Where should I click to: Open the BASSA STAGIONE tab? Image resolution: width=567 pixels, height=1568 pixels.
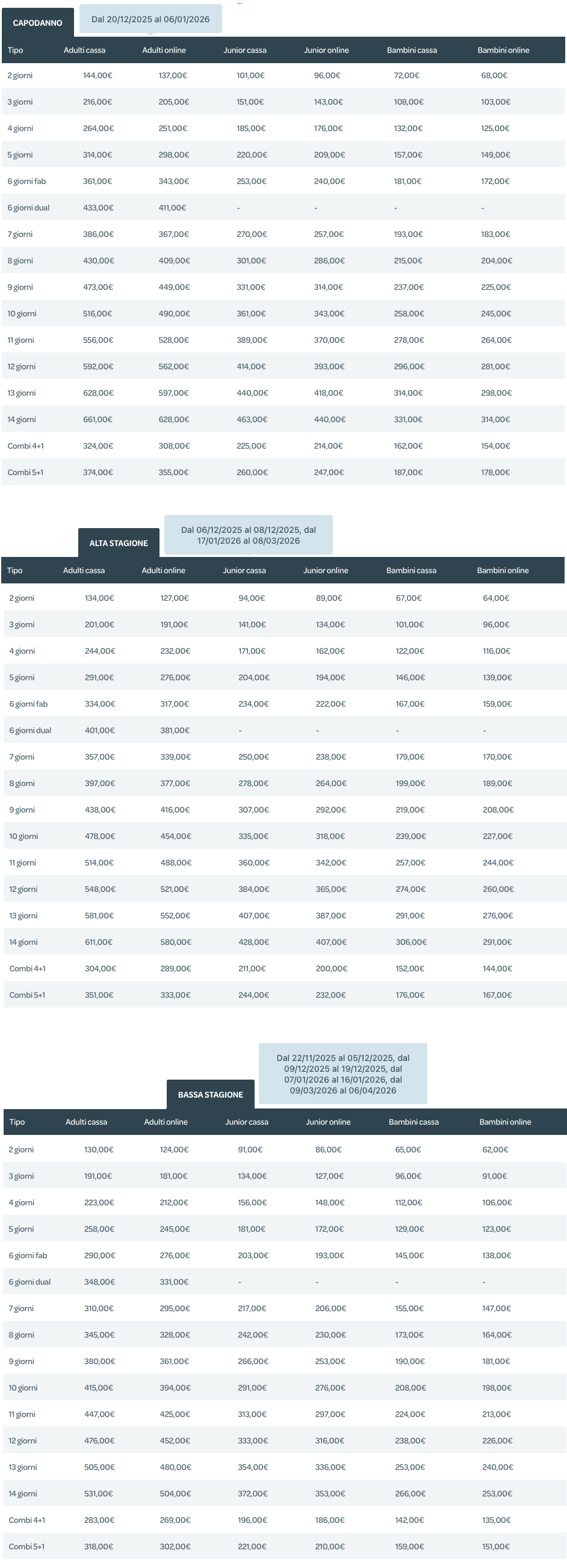pyautogui.click(x=210, y=1095)
